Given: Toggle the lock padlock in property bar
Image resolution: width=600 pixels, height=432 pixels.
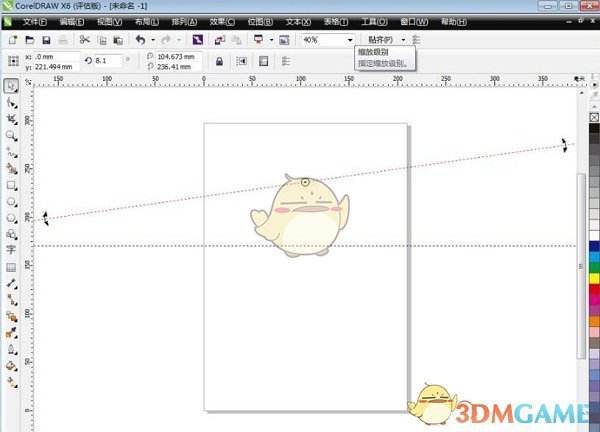Looking at the screenshot, I should click(219, 61).
